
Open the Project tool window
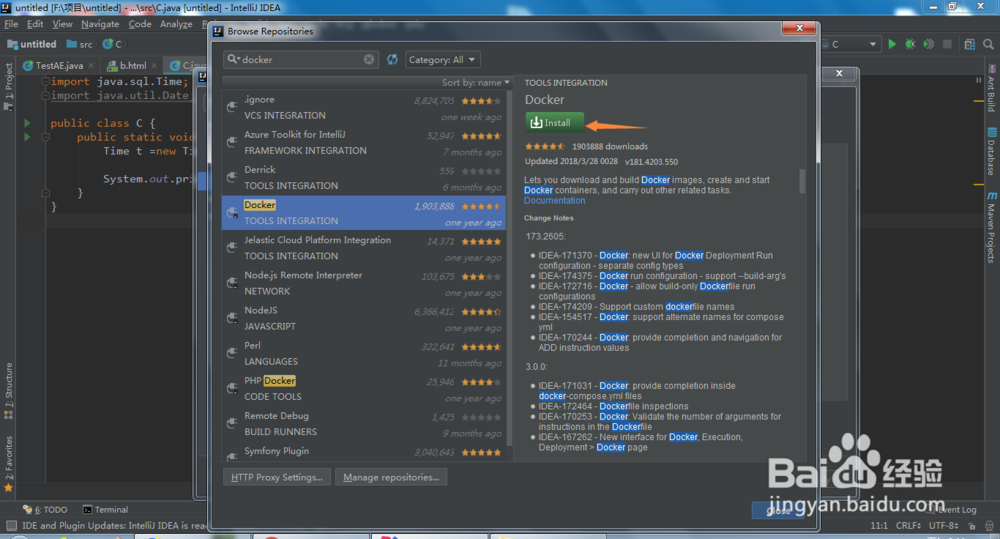[8, 86]
